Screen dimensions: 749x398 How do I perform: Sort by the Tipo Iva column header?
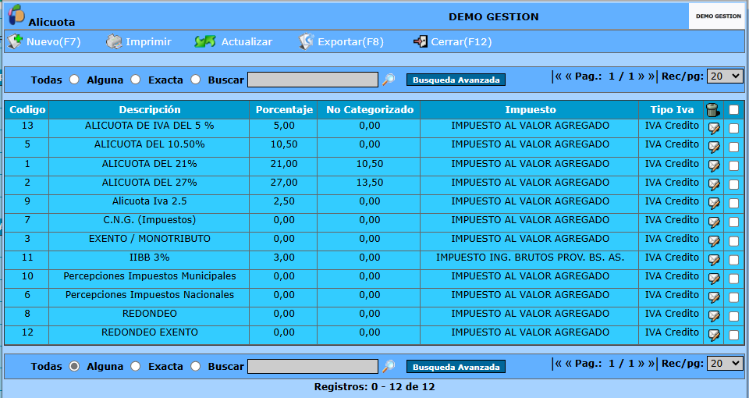point(672,110)
